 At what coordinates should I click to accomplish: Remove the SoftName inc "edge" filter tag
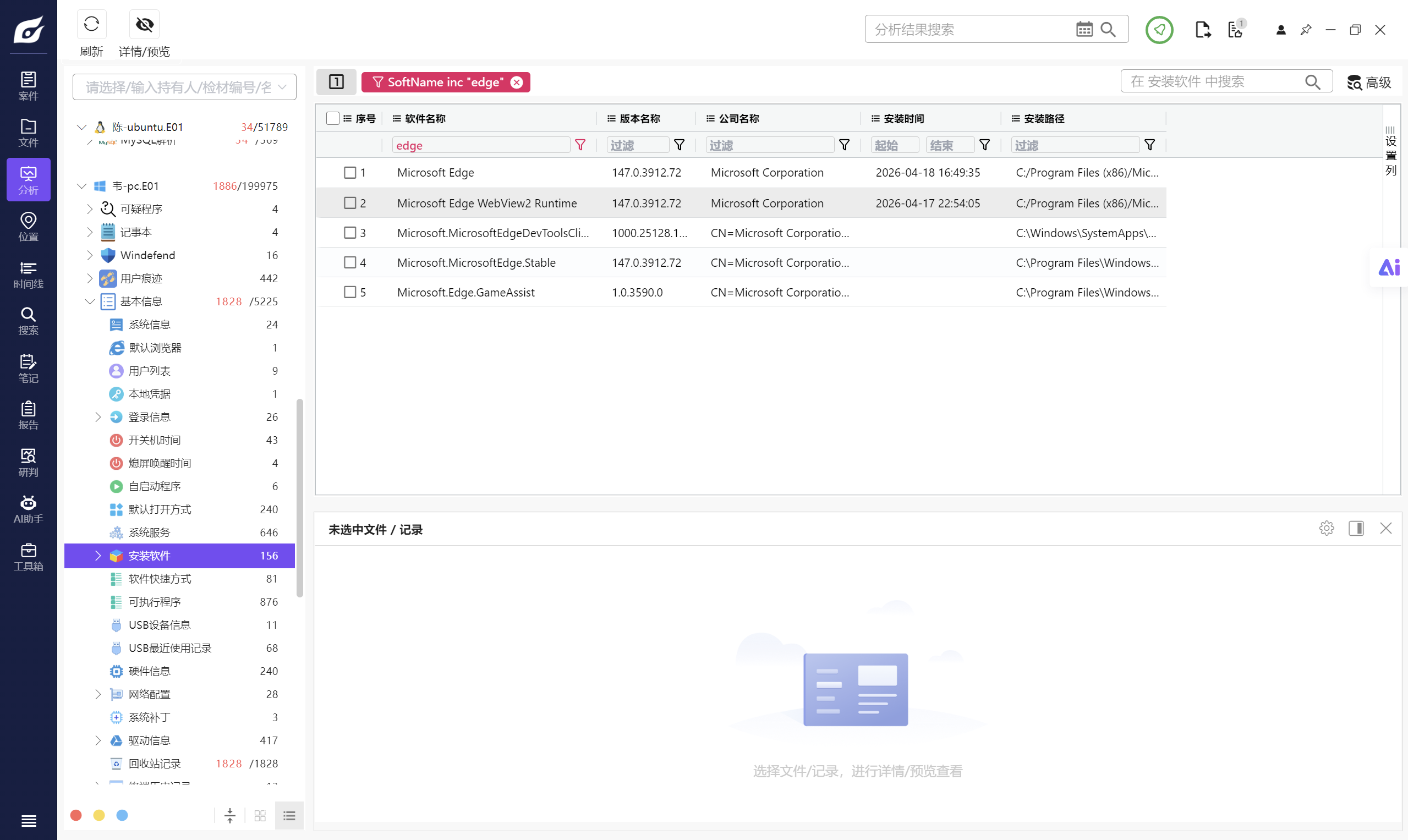coord(516,83)
